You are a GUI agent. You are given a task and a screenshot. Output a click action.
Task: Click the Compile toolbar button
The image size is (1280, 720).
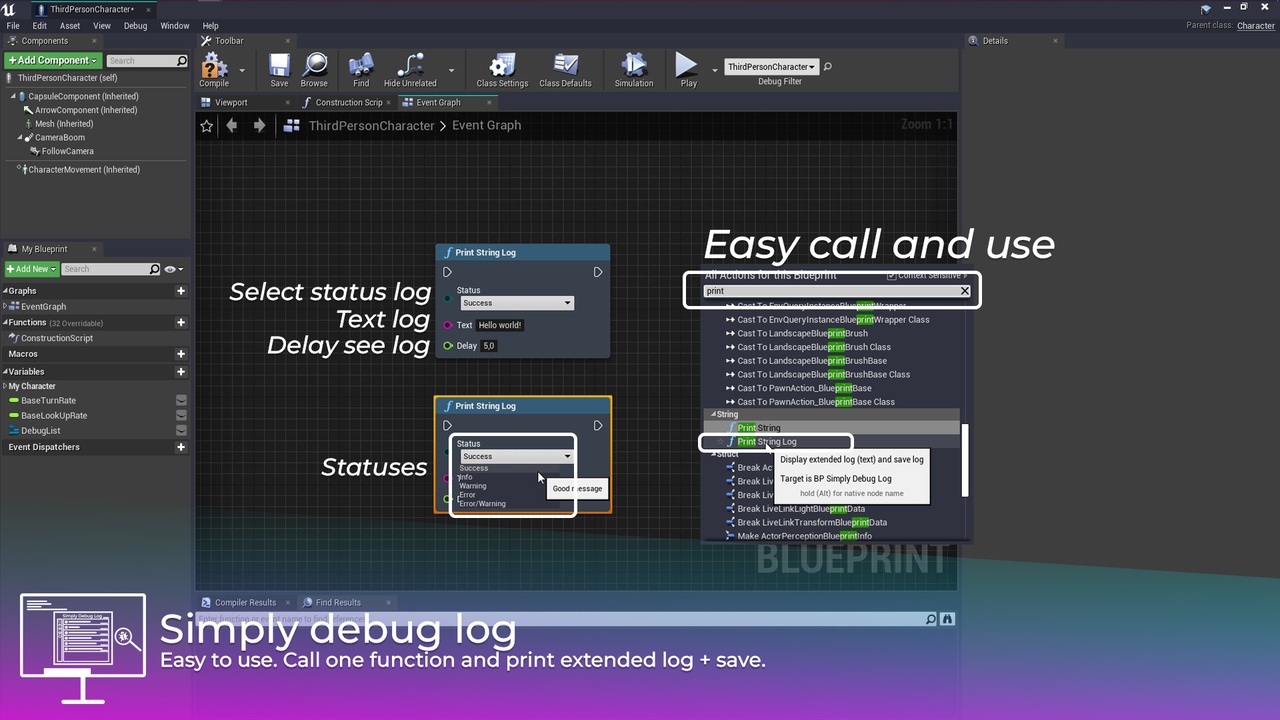pos(214,69)
